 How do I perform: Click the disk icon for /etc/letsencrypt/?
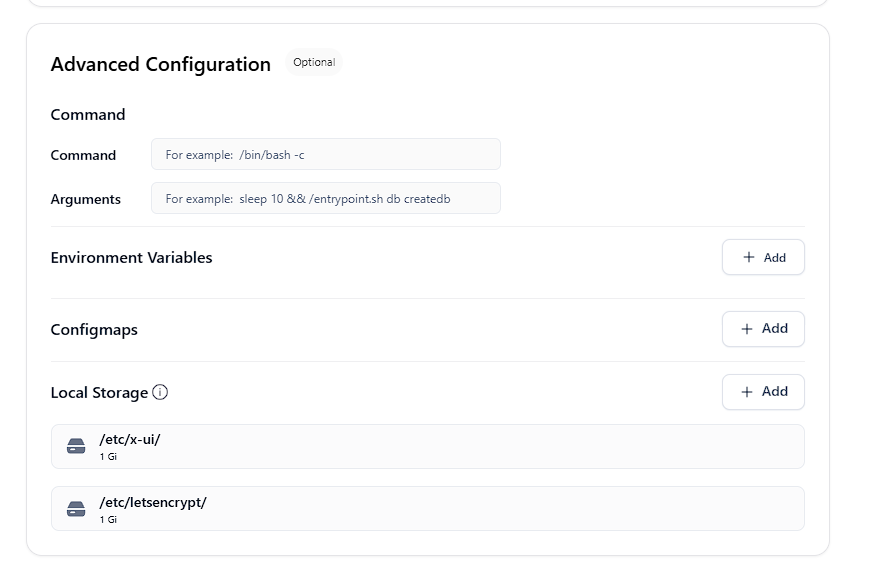[x=76, y=509]
